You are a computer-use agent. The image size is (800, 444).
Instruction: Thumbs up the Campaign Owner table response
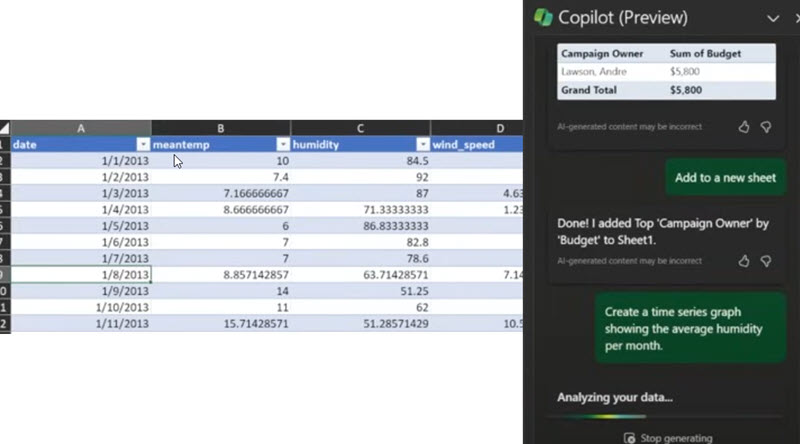744,127
